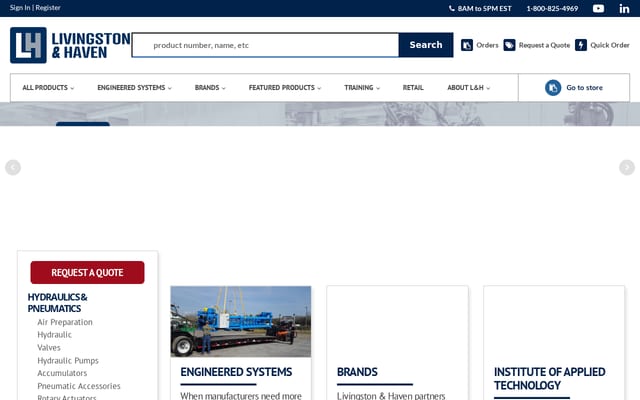
Task: Expand the Featured Products menu
Action: pyautogui.click(x=285, y=88)
